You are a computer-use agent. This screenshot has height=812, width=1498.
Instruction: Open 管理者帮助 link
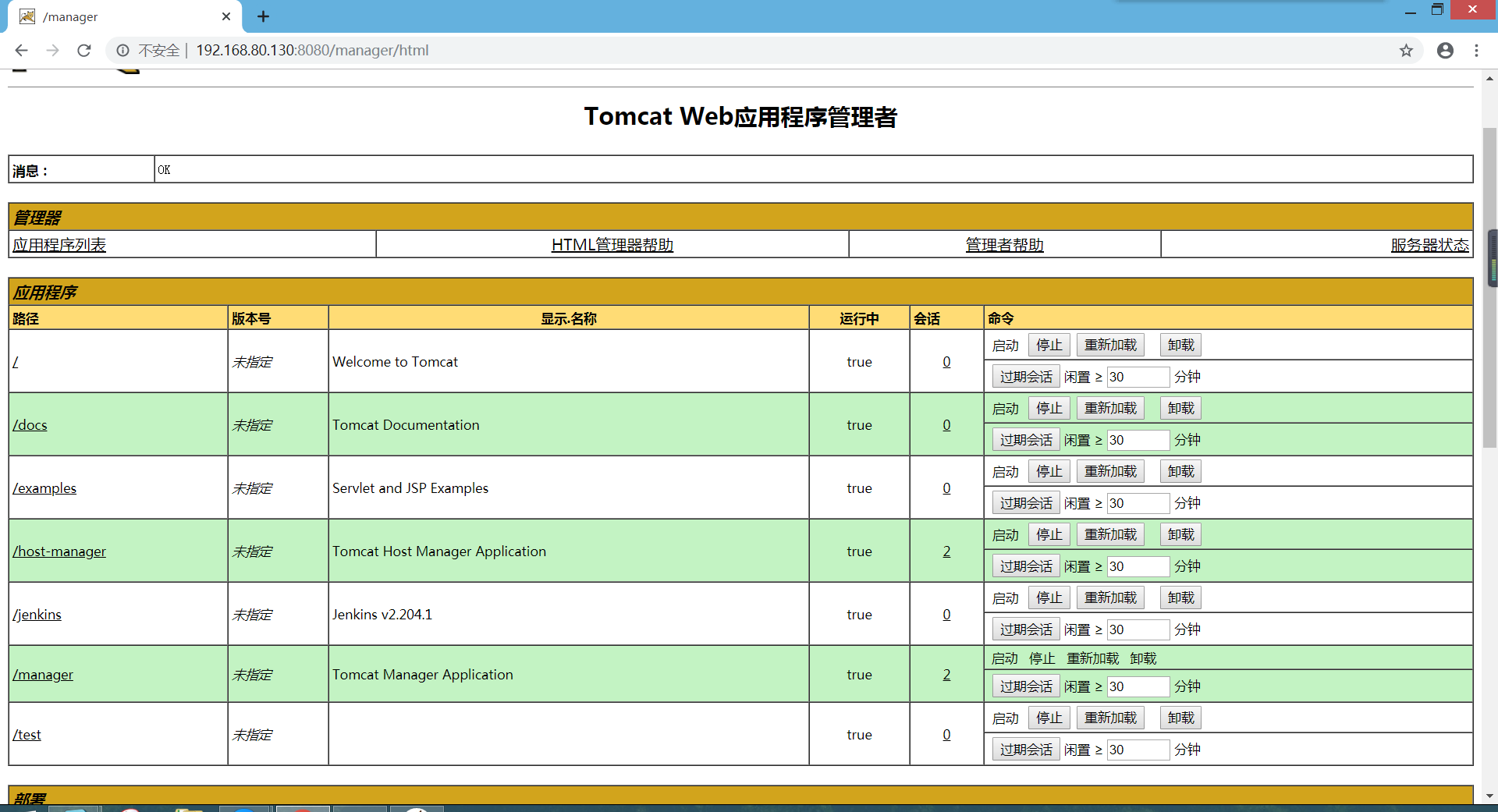pyautogui.click(x=1005, y=245)
